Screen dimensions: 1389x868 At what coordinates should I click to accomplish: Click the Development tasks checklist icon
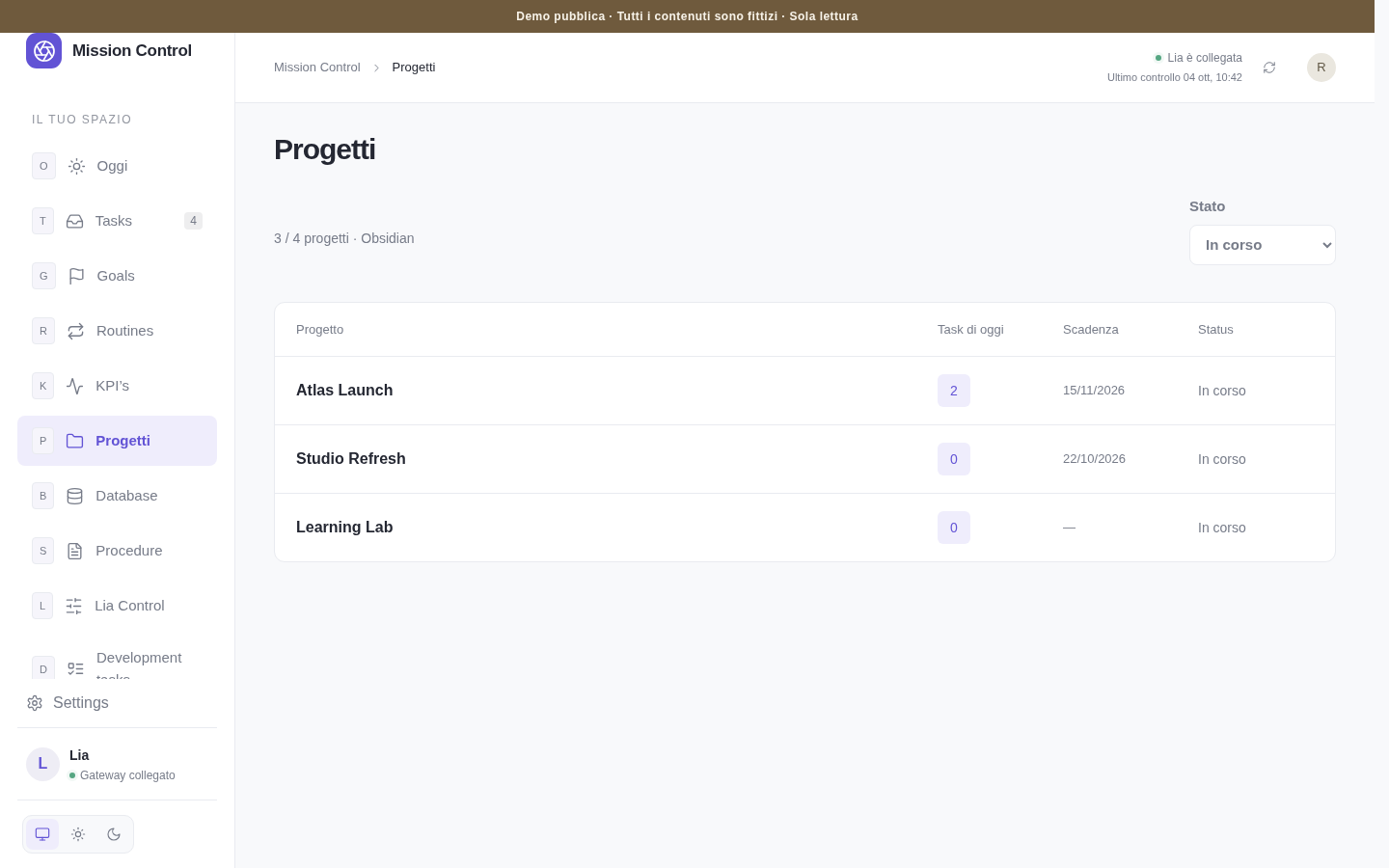click(x=75, y=668)
